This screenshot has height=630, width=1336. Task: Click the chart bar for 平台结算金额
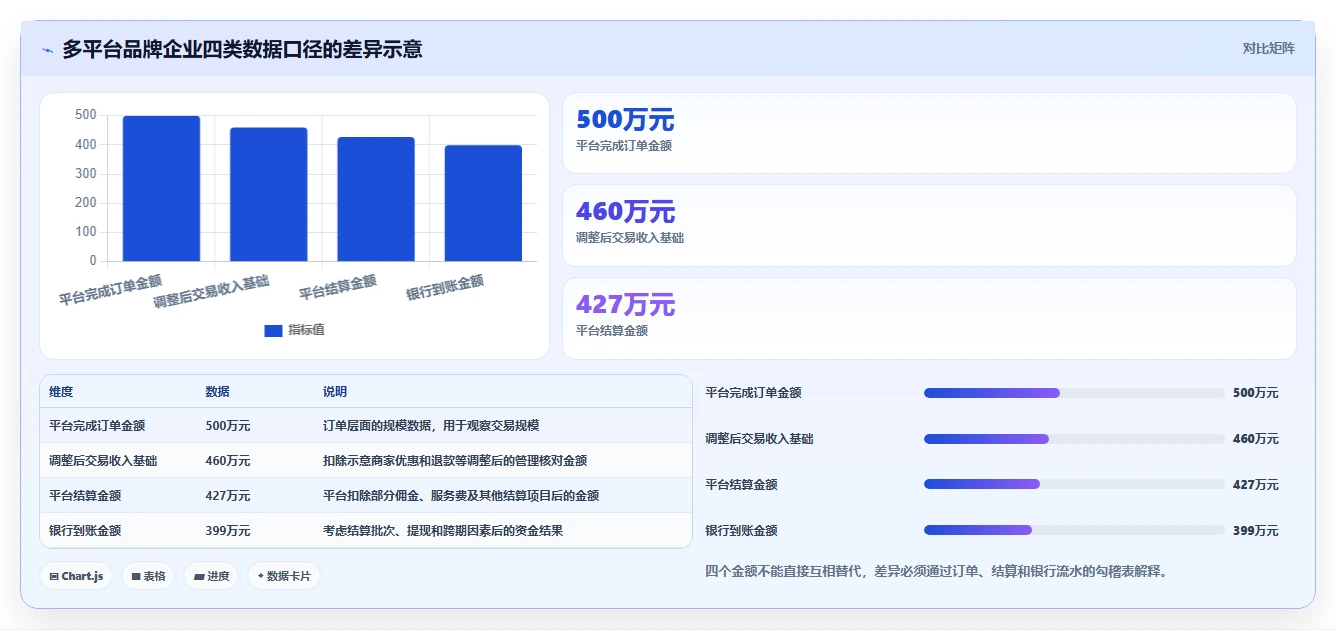[x=376, y=199]
